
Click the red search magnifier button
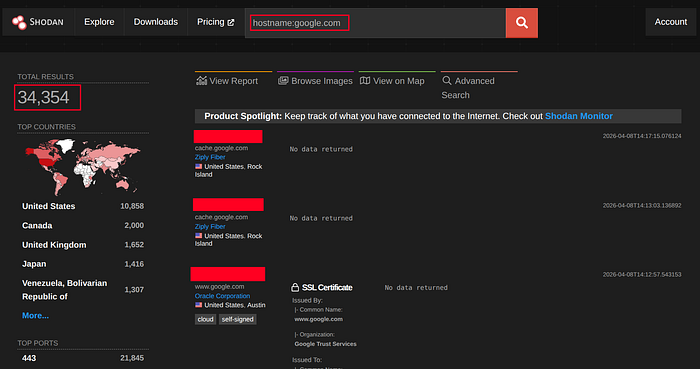coord(521,23)
